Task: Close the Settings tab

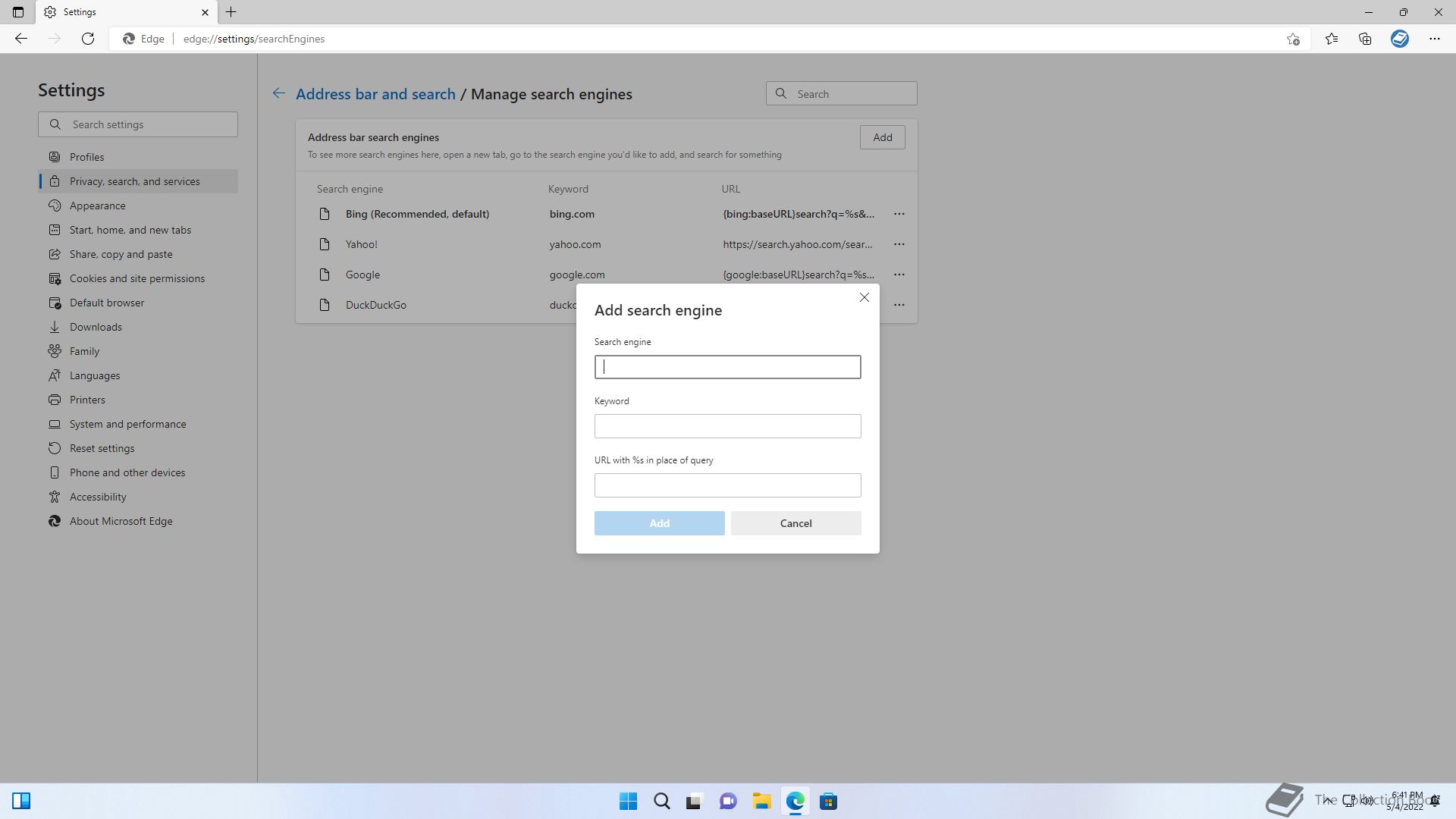Action: pos(205,12)
